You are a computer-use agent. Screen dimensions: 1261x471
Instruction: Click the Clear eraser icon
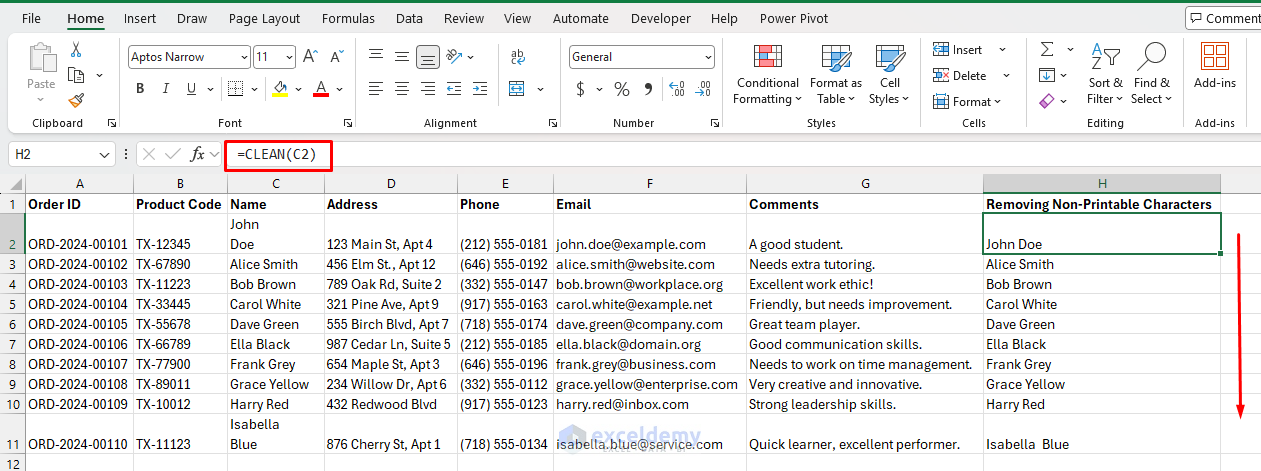pyautogui.click(x=1047, y=101)
